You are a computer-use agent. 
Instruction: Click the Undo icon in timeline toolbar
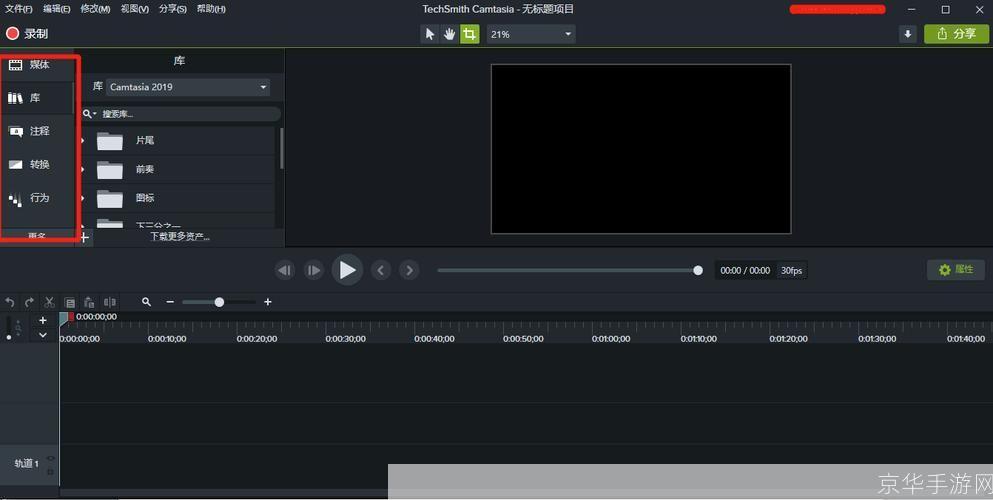(x=9, y=303)
